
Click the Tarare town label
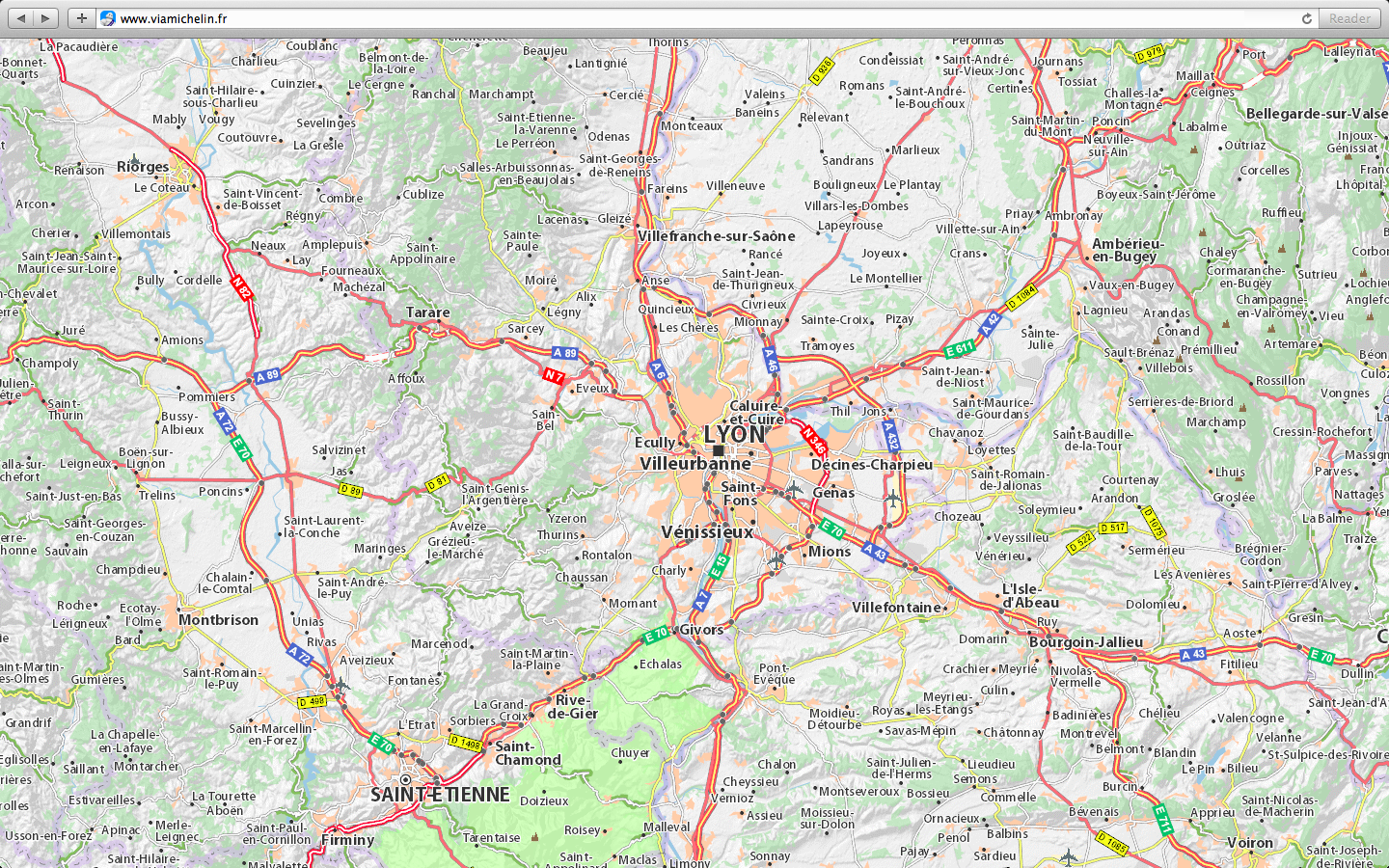pyautogui.click(x=428, y=312)
